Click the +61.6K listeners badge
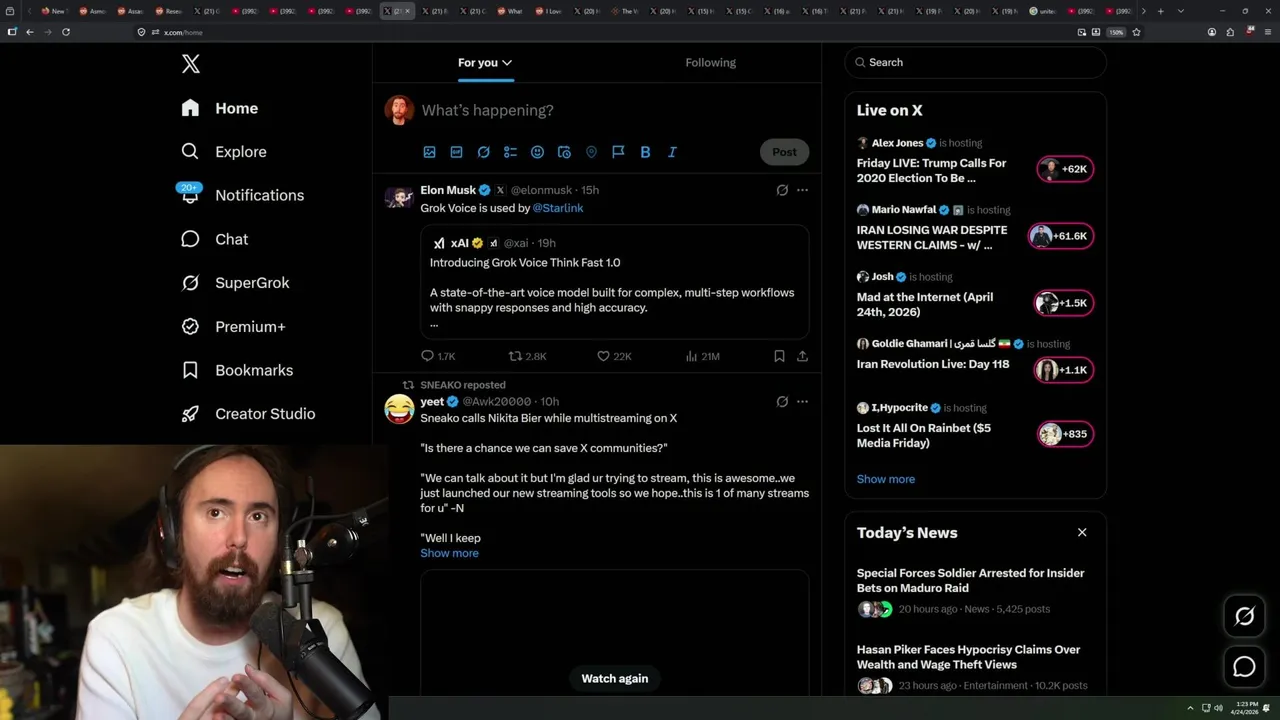Screen dimensions: 1280x720 pyautogui.click(x=1061, y=236)
